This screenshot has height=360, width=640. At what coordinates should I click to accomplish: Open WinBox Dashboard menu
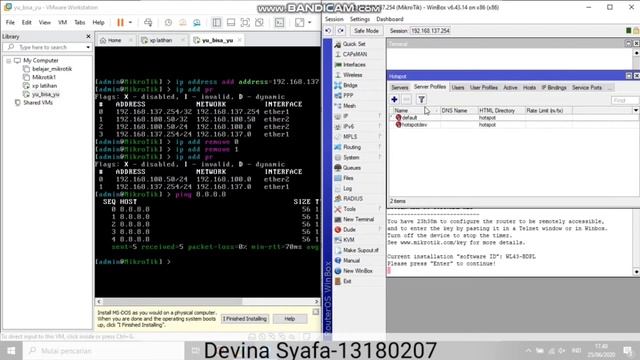pyautogui.click(x=389, y=19)
